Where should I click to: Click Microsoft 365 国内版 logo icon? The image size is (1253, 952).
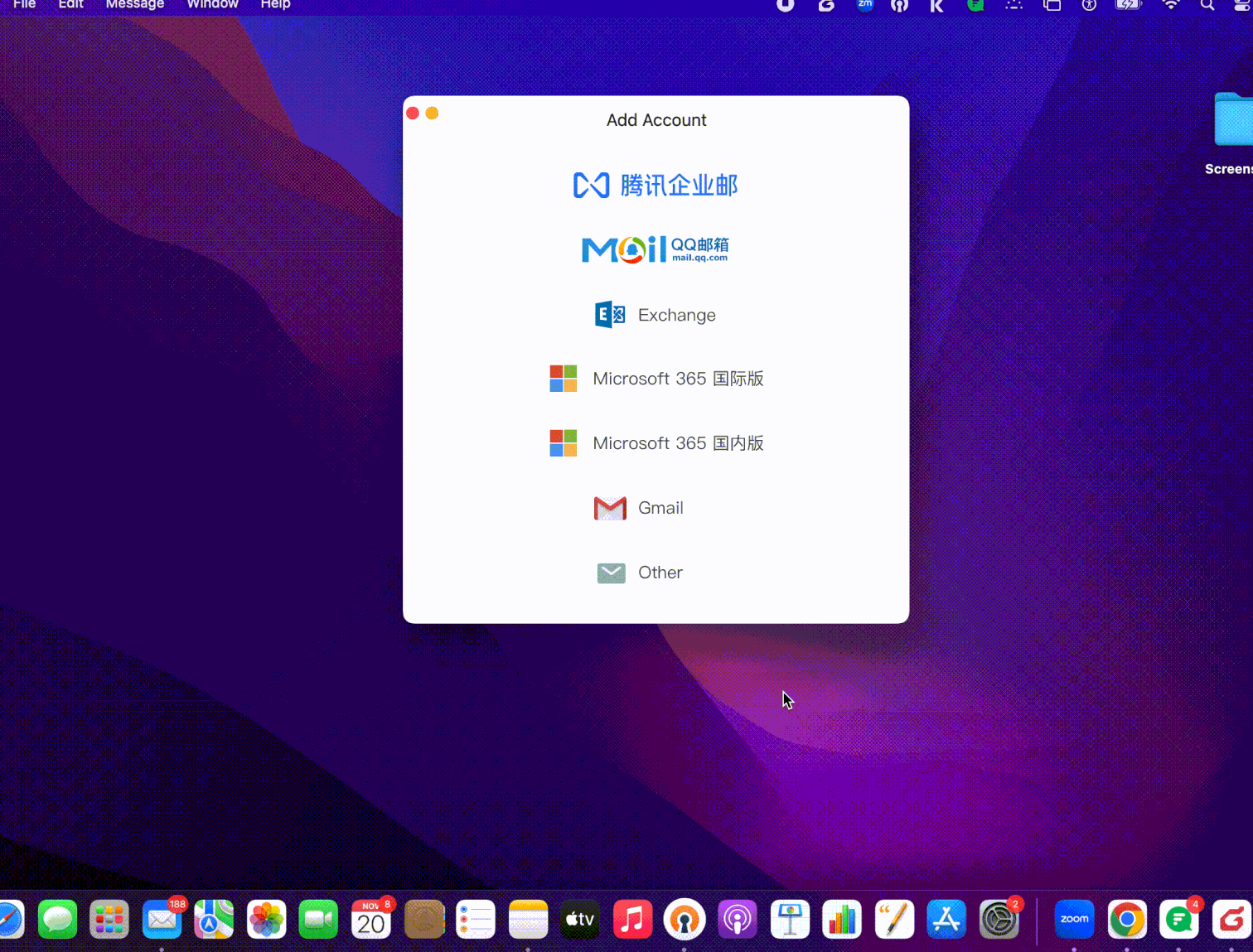click(x=564, y=443)
